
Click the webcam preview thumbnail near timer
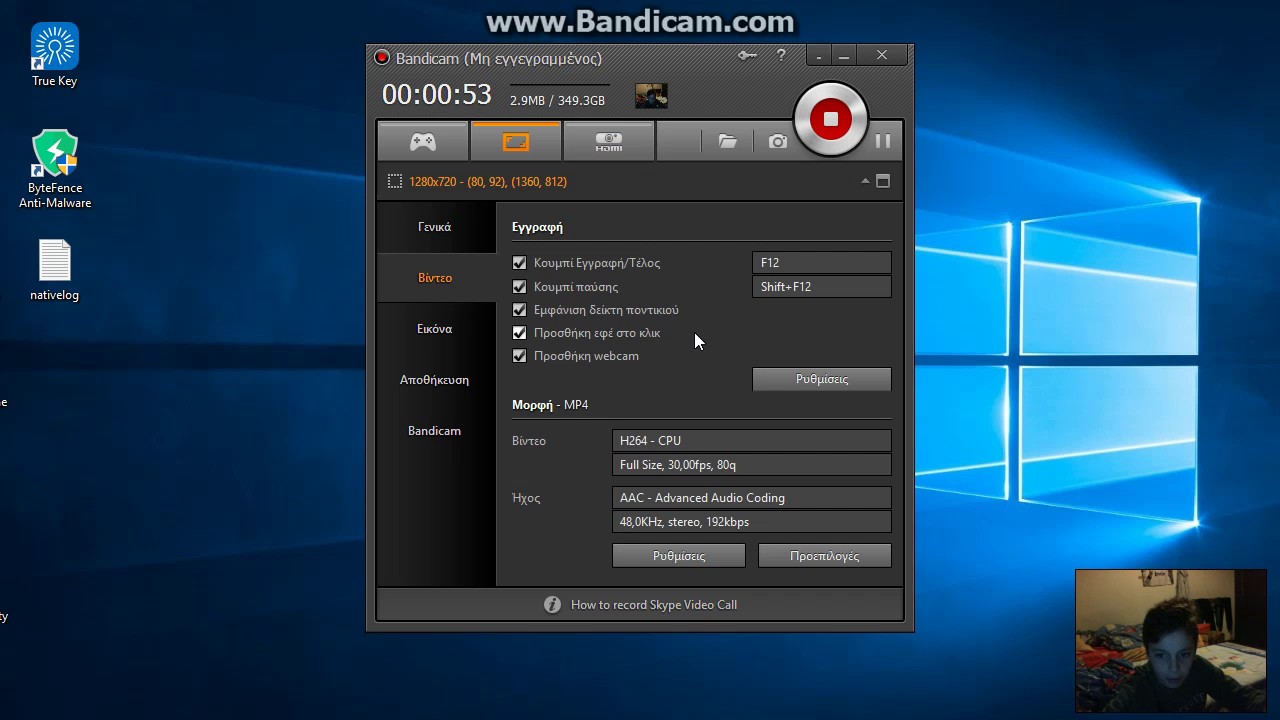651,96
